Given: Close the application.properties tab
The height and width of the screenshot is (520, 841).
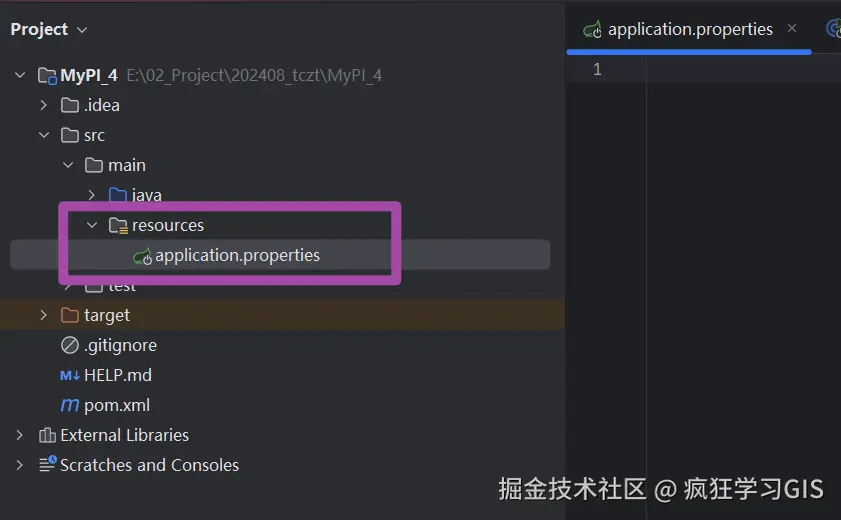Looking at the screenshot, I should tap(792, 28).
